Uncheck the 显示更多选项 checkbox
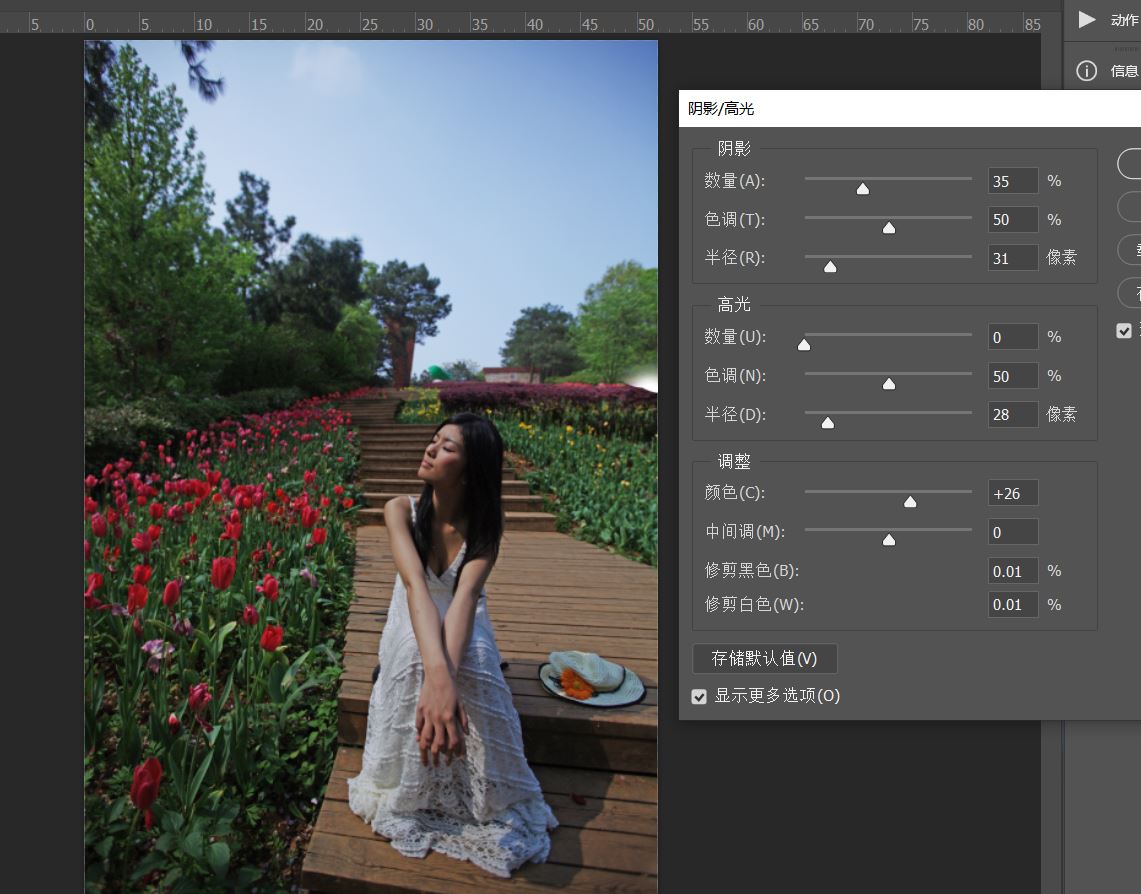 tap(700, 696)
